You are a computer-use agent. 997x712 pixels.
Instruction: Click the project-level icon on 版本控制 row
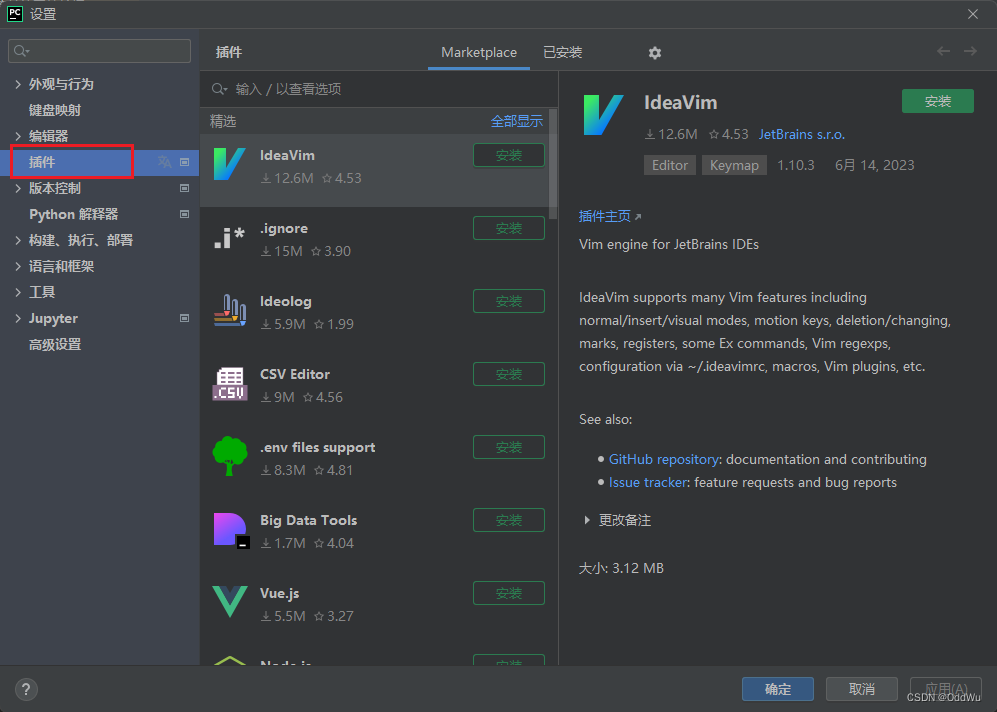point(184,188)
